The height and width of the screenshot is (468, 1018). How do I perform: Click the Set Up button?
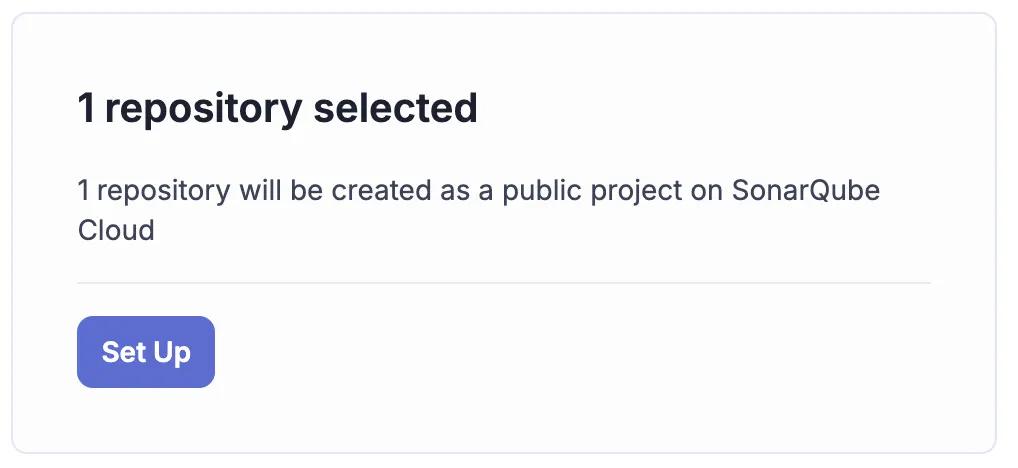click(x=145, y=352)
